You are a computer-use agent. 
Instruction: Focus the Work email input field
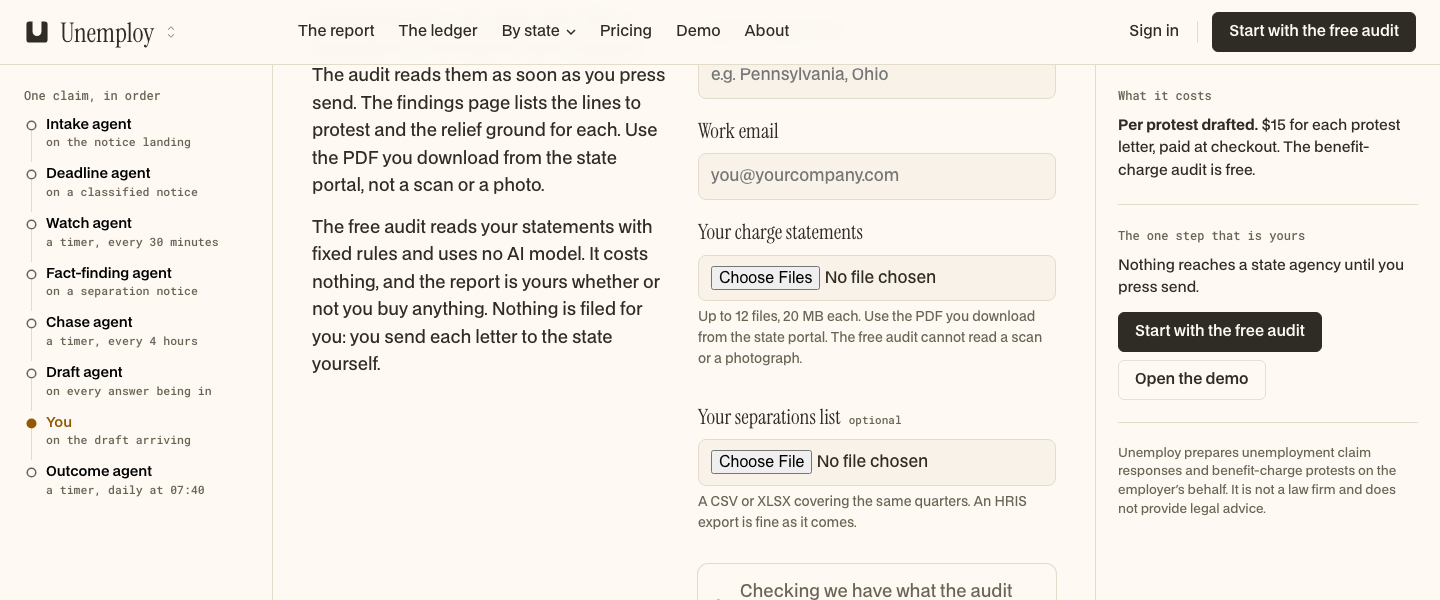877,176
